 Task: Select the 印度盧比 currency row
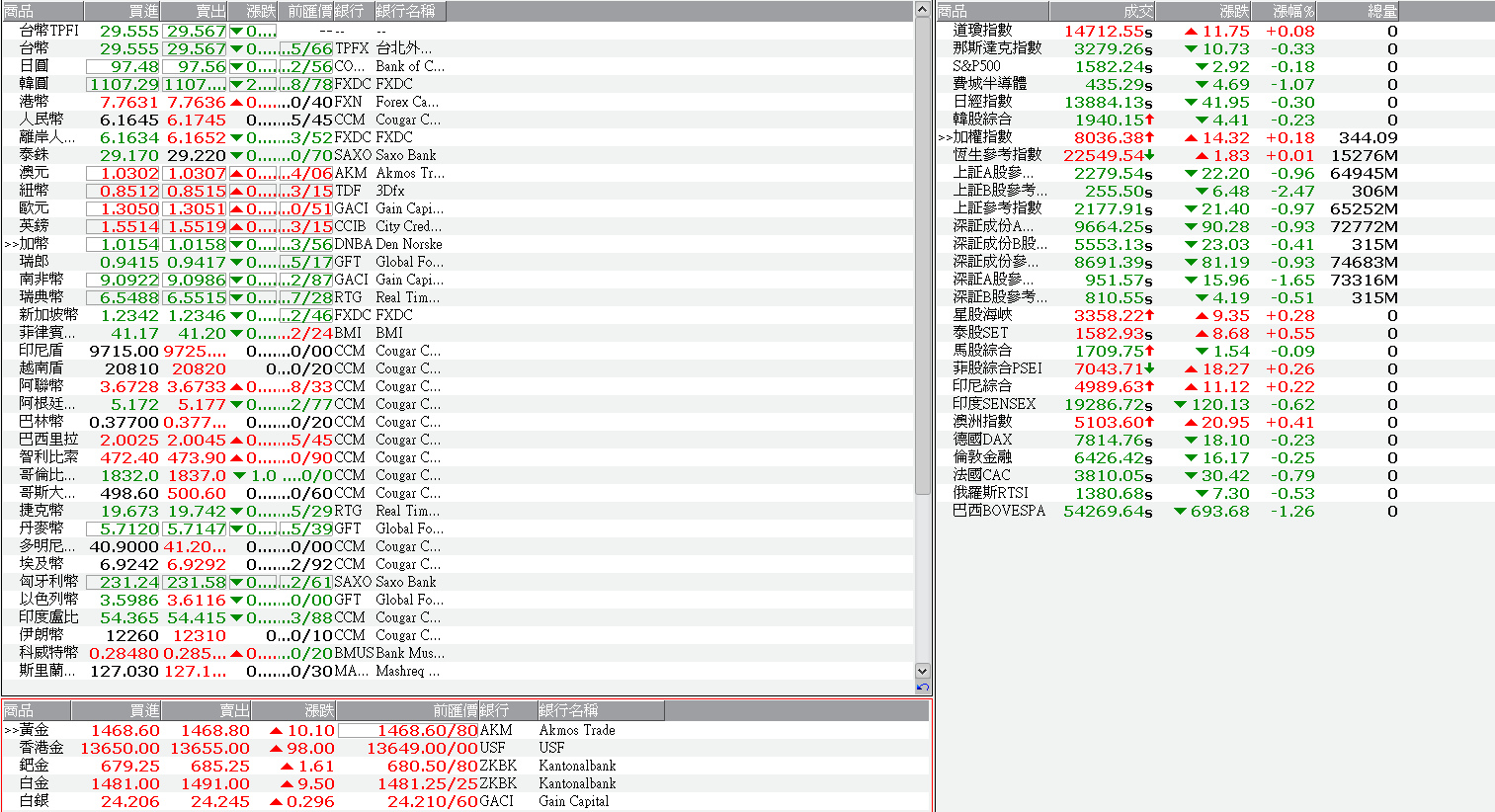[x=457, y=617]
